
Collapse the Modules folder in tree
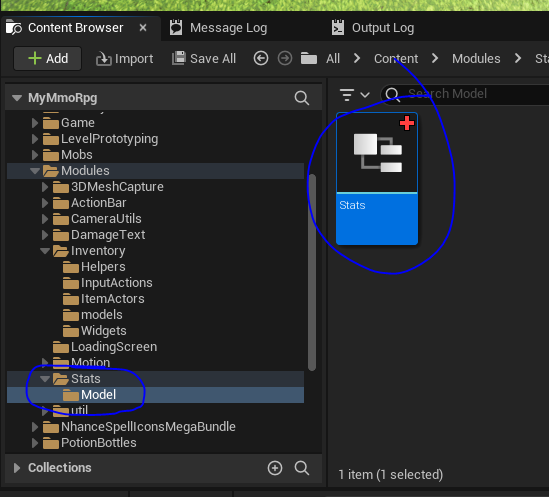click(35, 171)
